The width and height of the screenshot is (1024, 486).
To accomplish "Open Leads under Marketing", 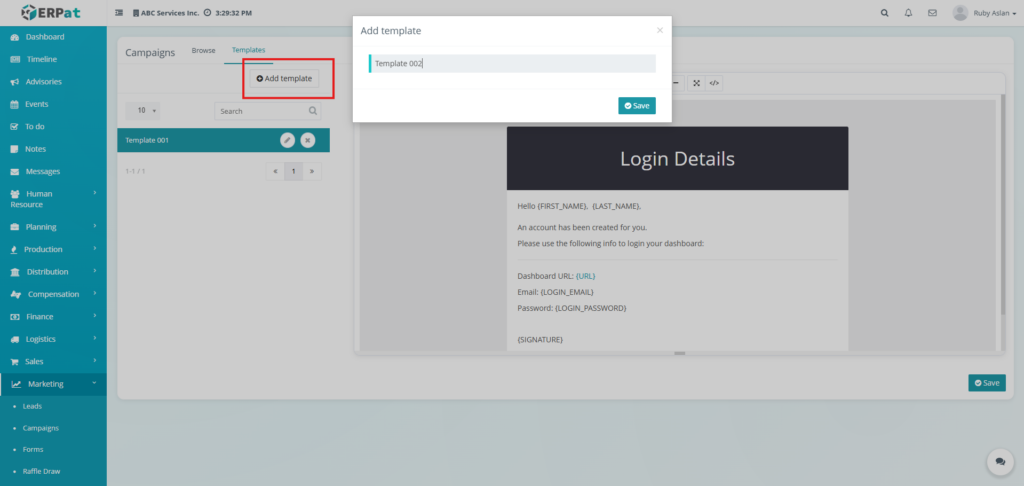I will (x=32, y=406).
